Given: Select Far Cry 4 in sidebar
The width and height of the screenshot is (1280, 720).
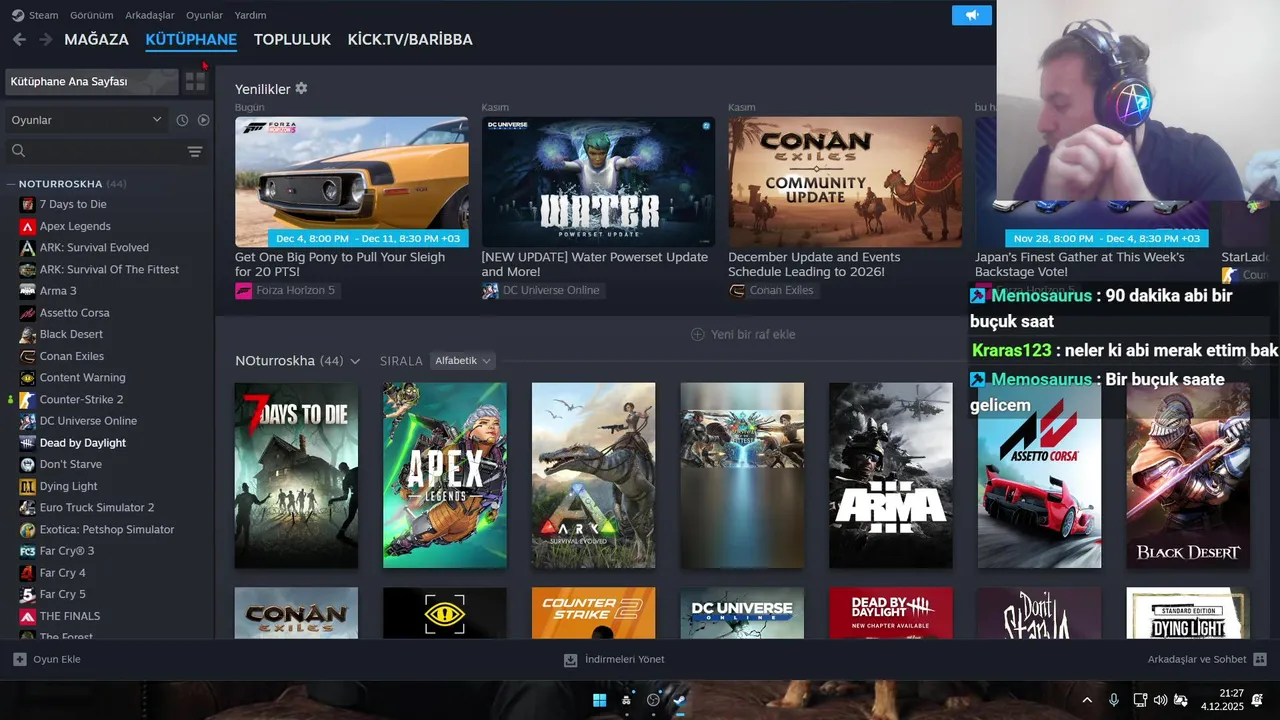Looking at the screenshot, I should [62, 573].
